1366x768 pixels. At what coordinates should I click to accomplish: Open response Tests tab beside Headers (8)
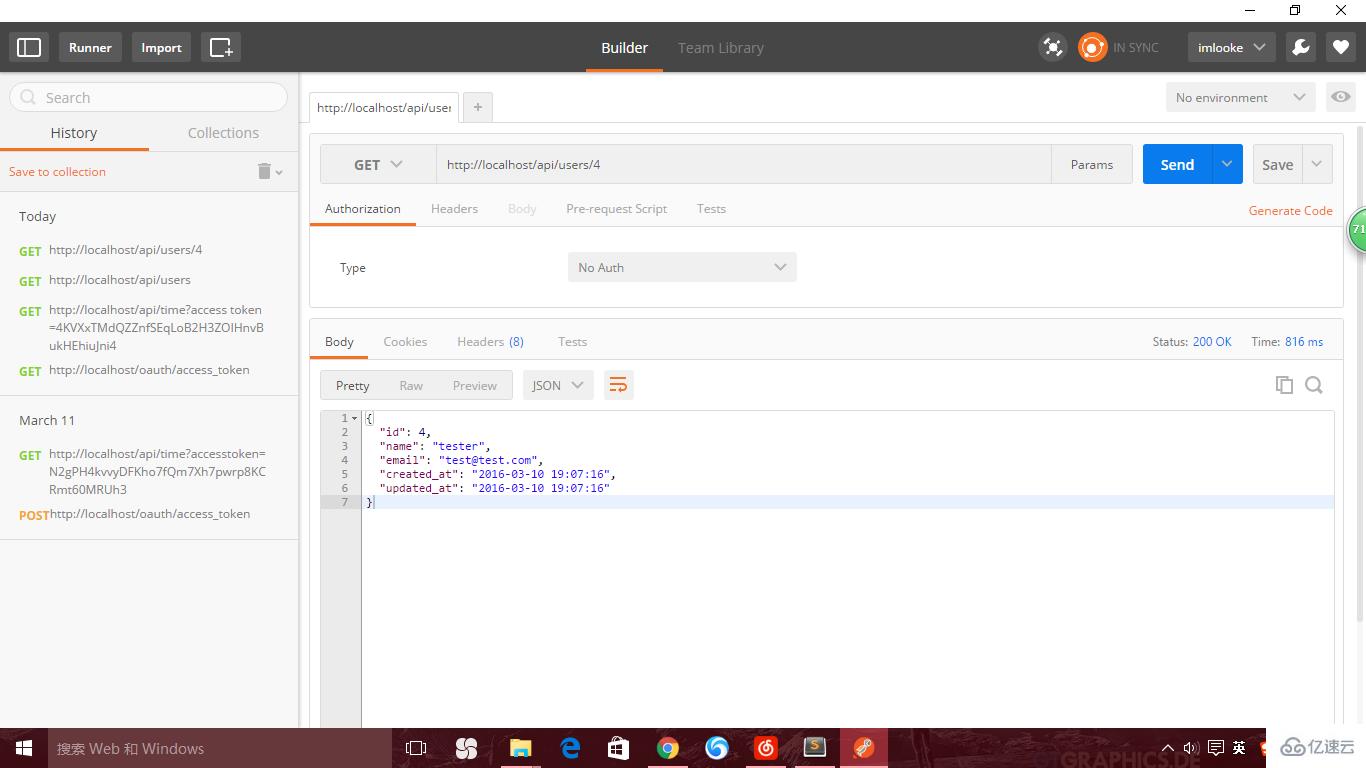point(572,341)
